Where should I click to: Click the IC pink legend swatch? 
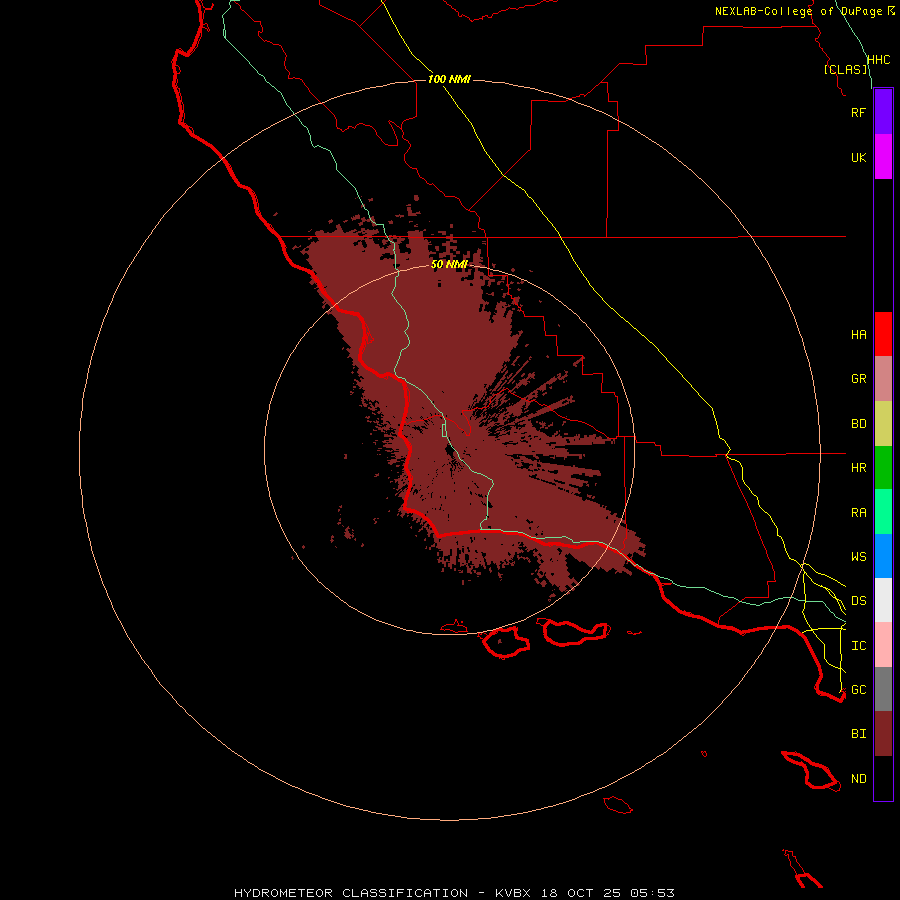pos(883,645)
